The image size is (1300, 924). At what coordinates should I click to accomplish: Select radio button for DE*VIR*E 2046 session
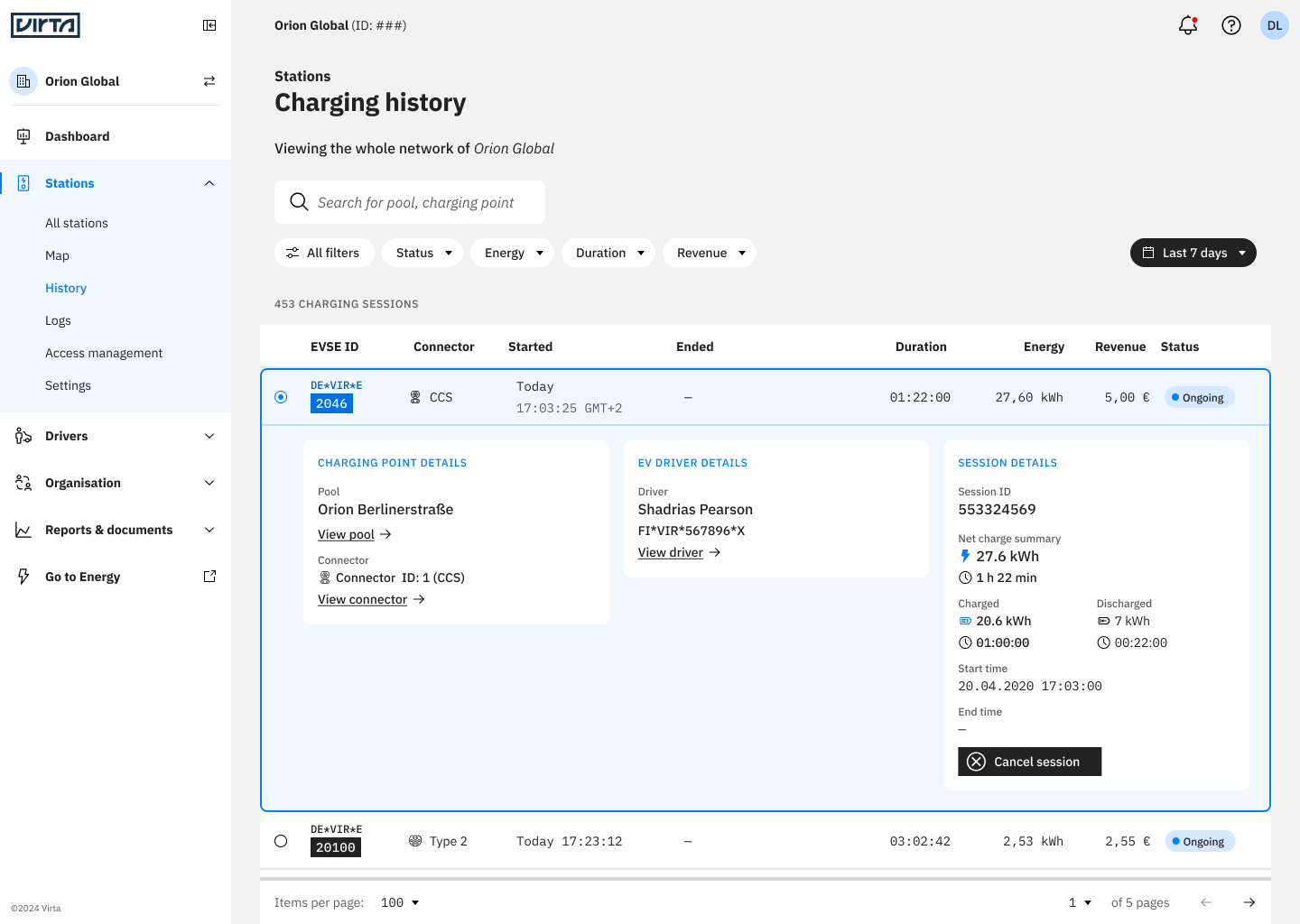(x=281, y=397)
